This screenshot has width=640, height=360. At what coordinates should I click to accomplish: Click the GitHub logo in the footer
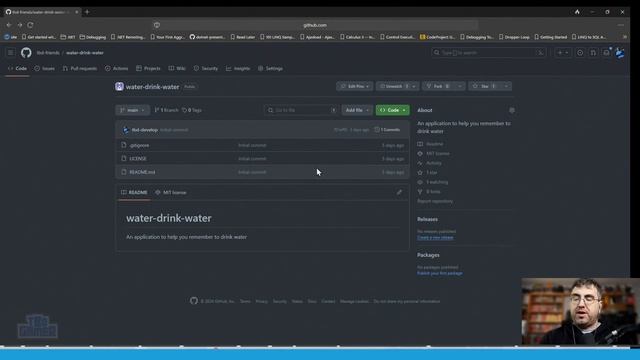[194, 301]
